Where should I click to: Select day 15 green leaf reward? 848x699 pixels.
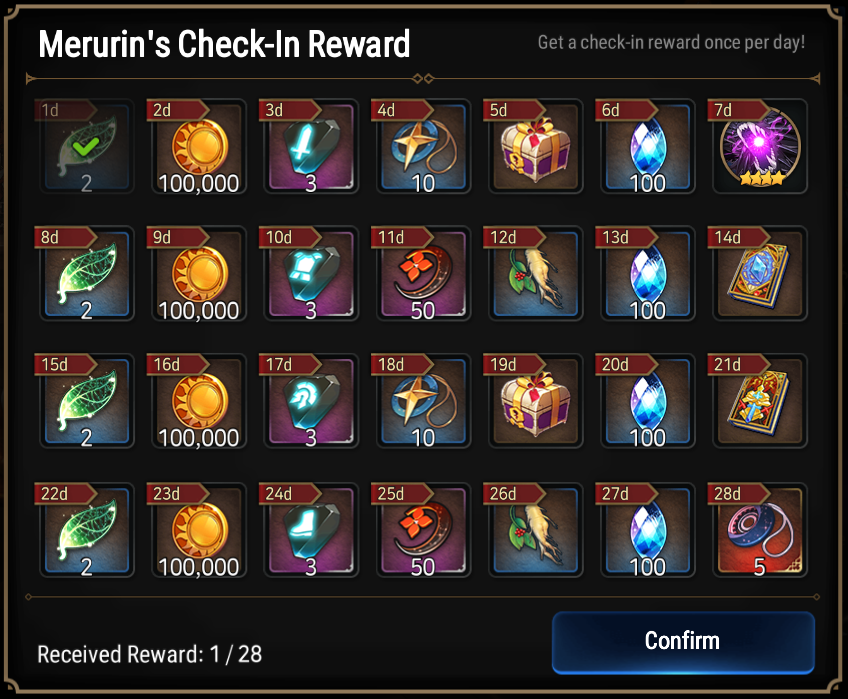point(87,400)
